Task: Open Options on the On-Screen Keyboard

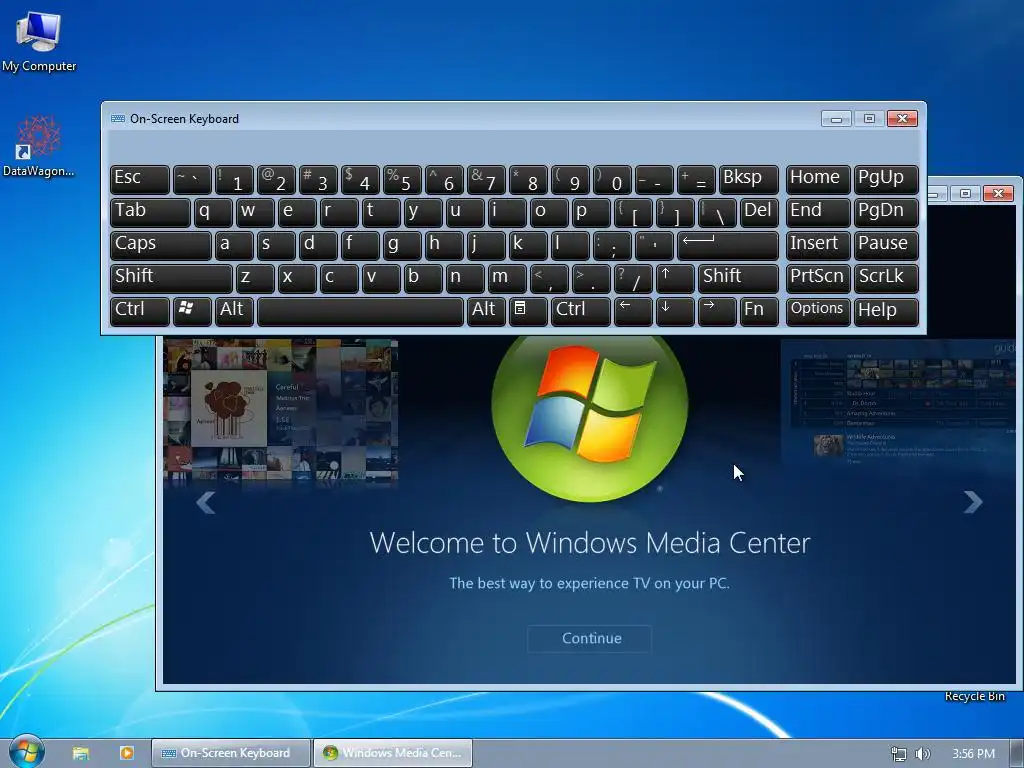Action: tap(818, 311)
